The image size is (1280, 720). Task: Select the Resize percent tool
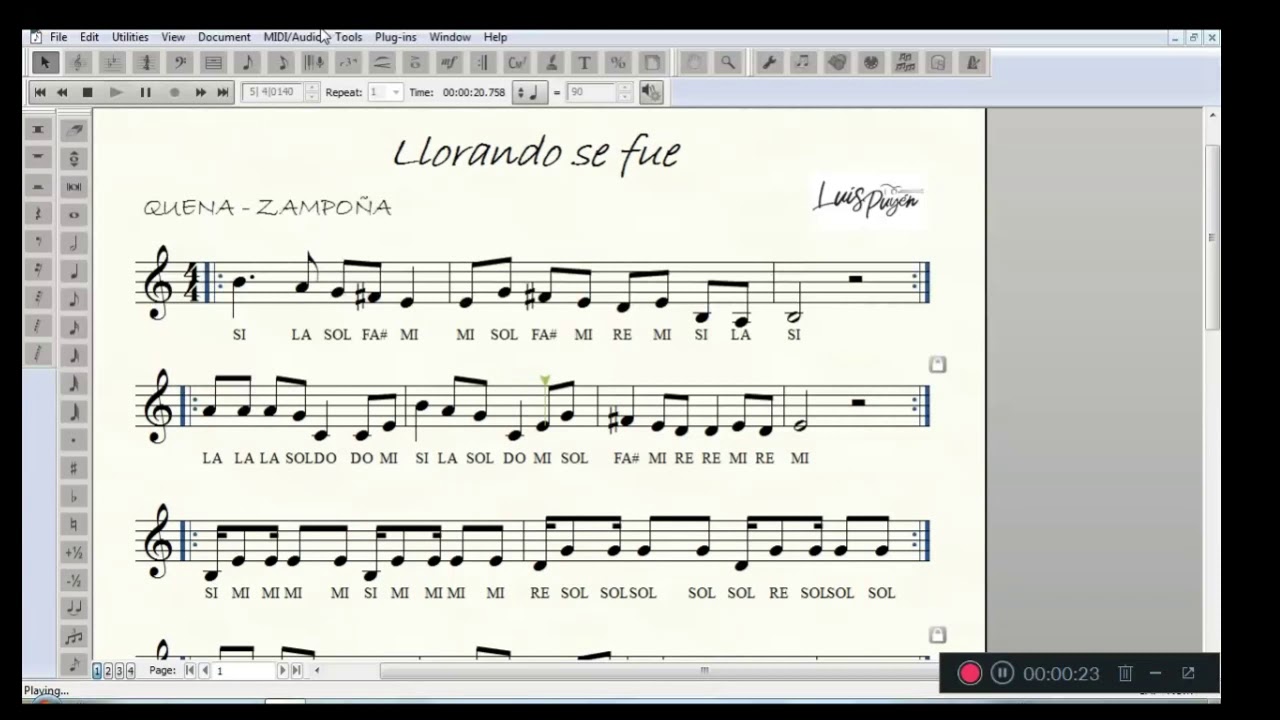617,63
